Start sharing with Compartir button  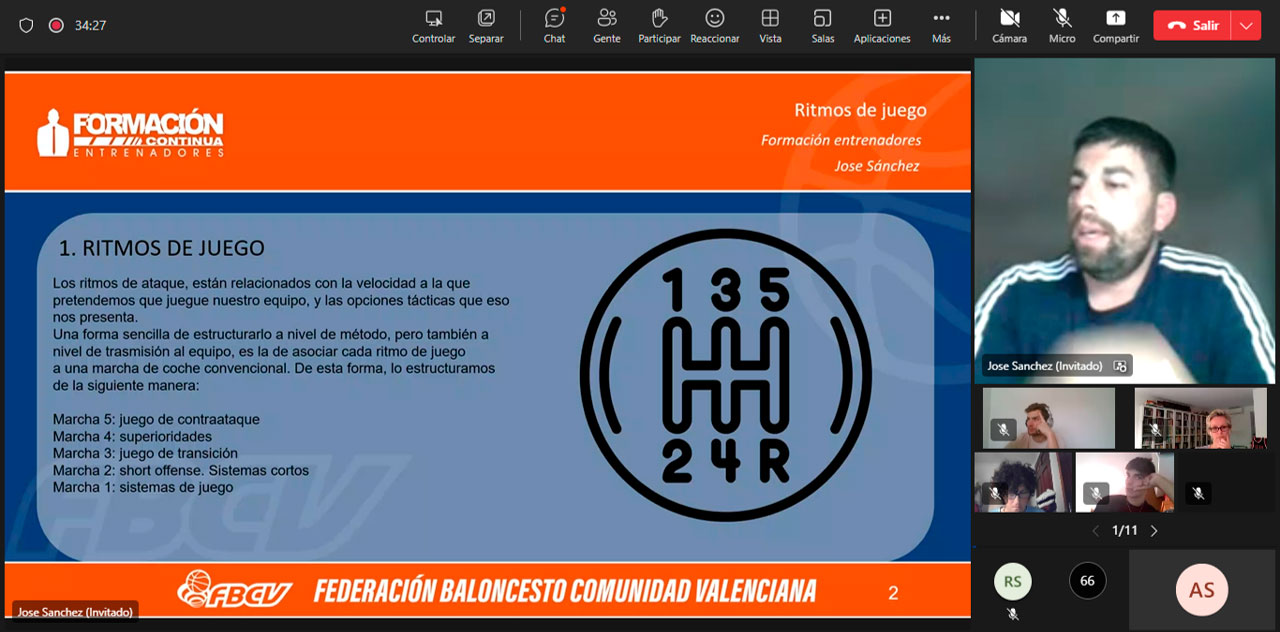point(1115,26)
